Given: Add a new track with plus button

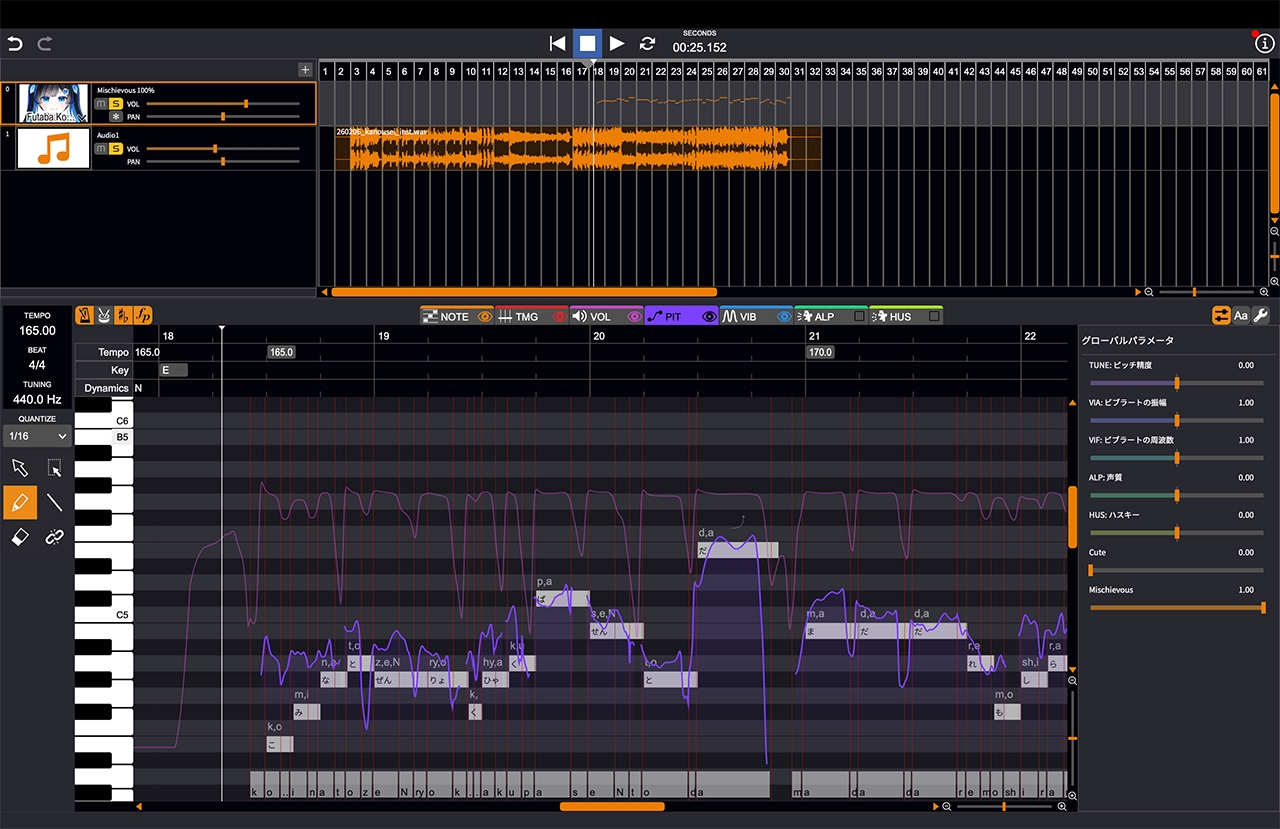Looking at the screenshot, I should [305, 70].
